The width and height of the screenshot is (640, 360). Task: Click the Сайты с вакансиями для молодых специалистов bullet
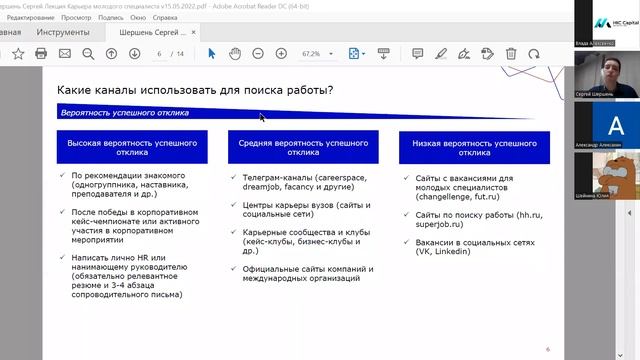(464, 187)
